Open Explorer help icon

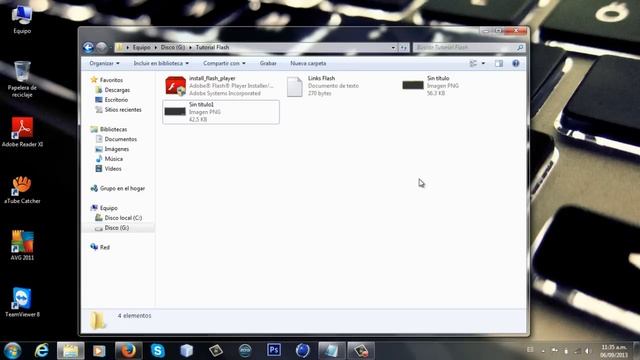click(x=516, y=63)
